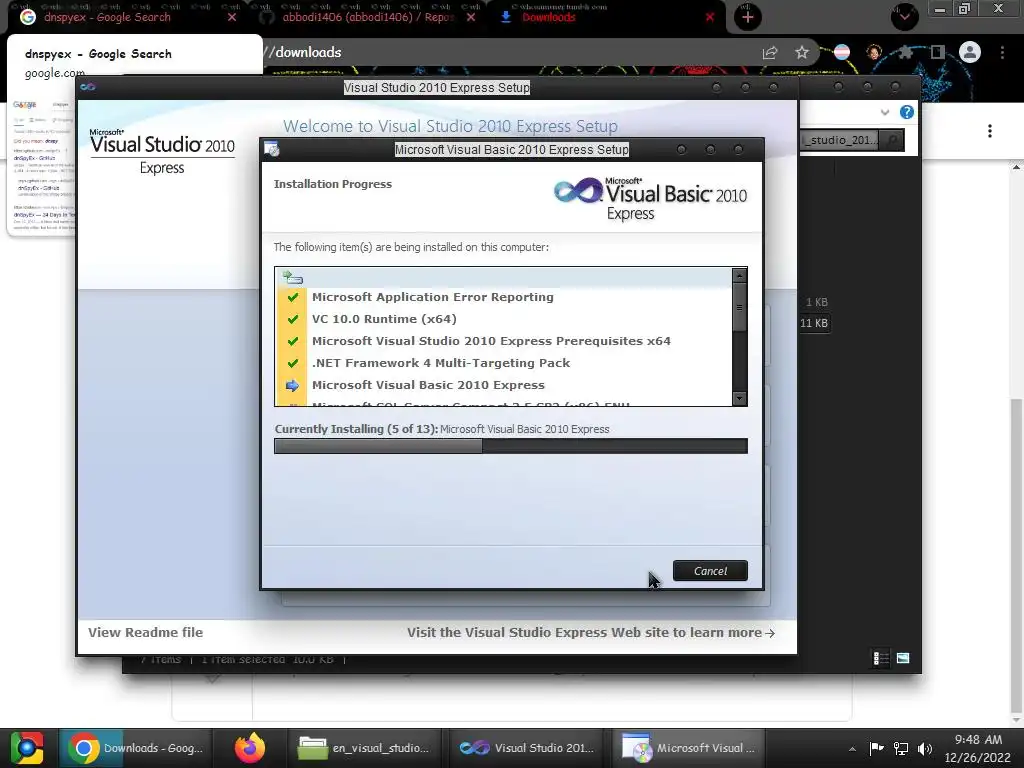Open Chrome tab search dropdown
The height and width of the screenshot is (768, 1024).
pos(904,17)
